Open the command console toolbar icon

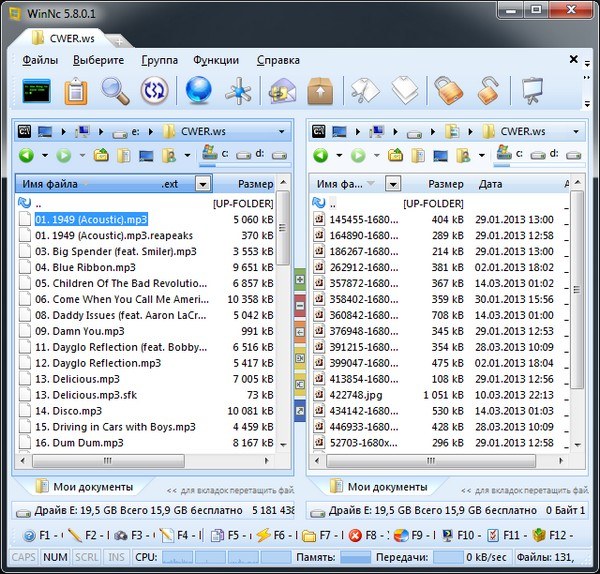pos(37,92)
